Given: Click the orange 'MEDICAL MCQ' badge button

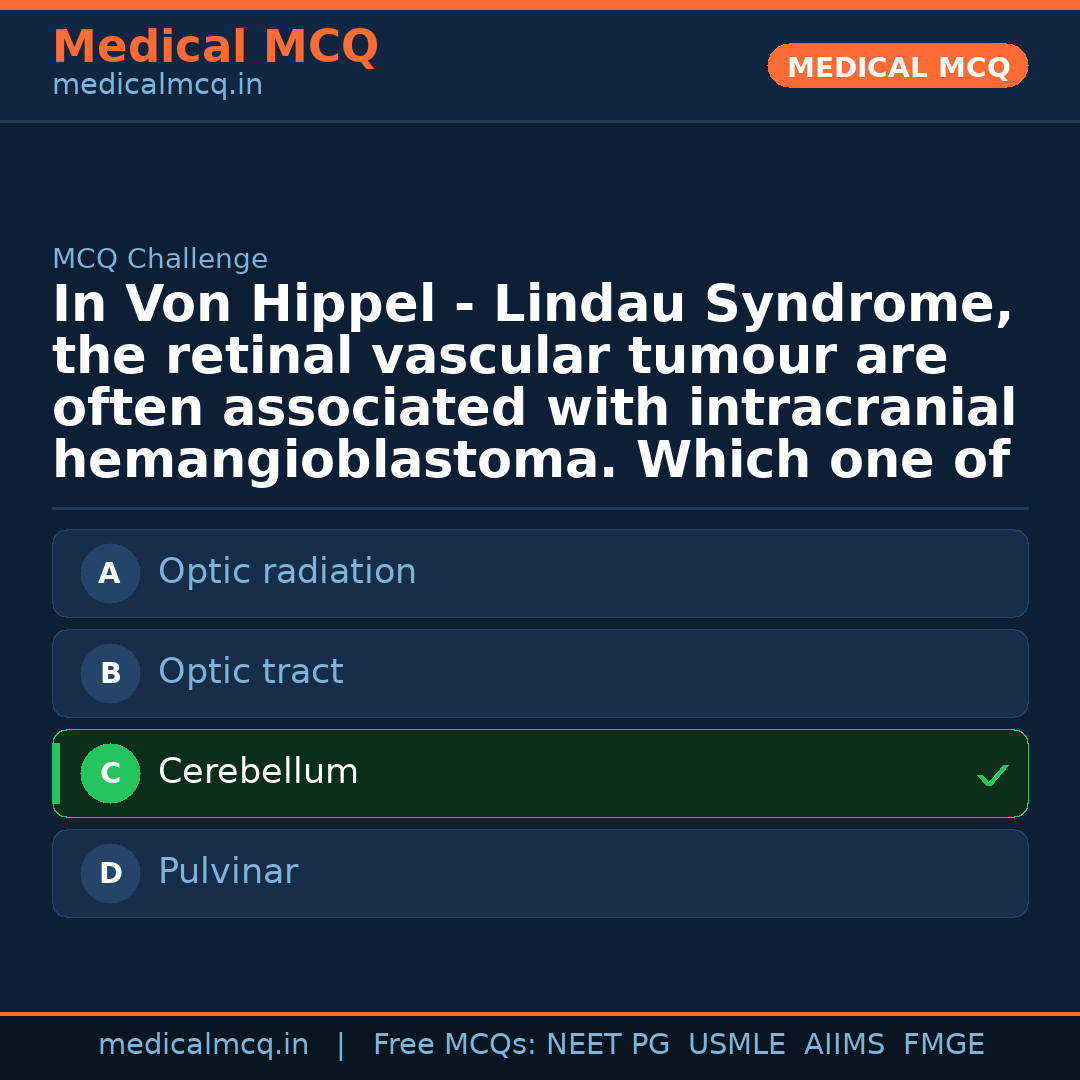Looking at the screenshot, I should click(897, 66).
